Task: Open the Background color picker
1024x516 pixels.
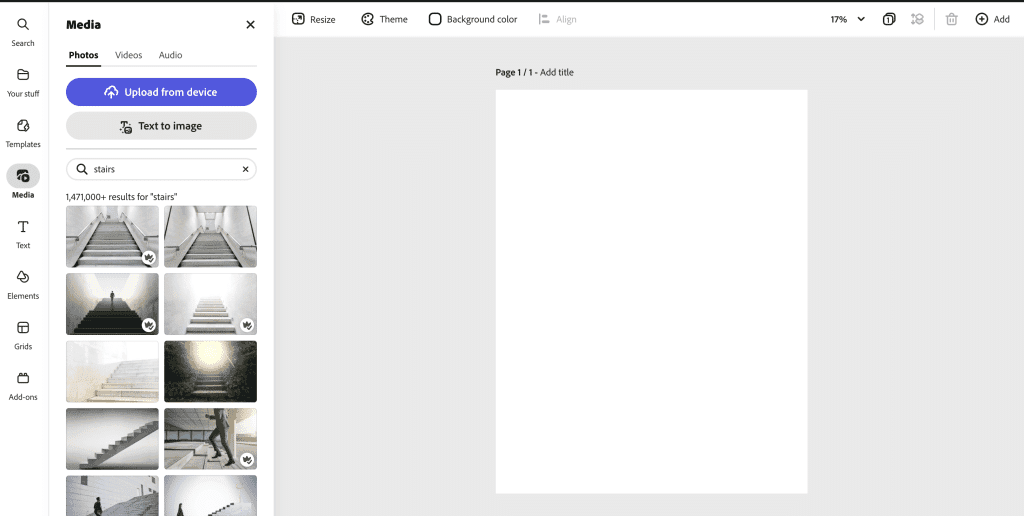Action: 473,20
